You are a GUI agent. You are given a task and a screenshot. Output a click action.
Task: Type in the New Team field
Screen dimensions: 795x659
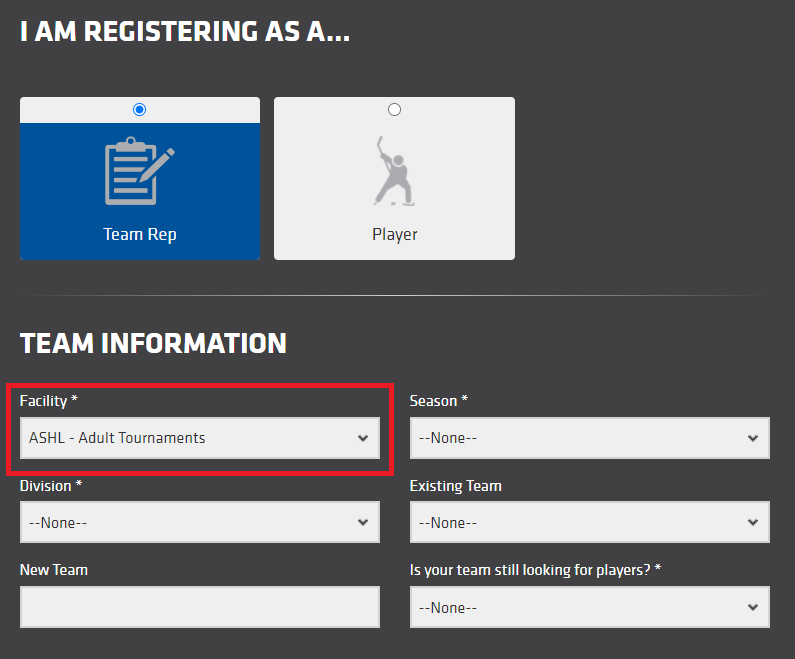pyautogui.click(x=199, y=607)
